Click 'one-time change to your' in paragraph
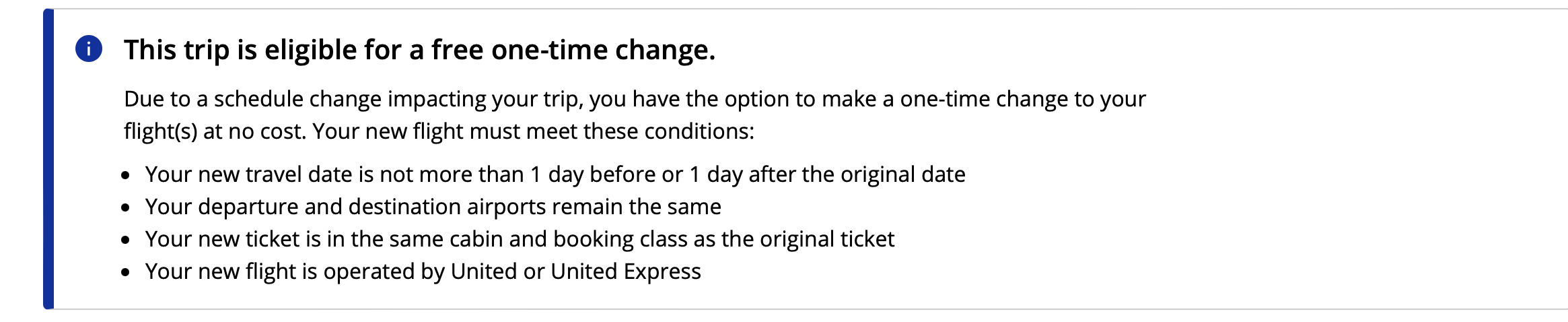The height and width of the screenshot is (322, 1568). (x=1023, y=99)
